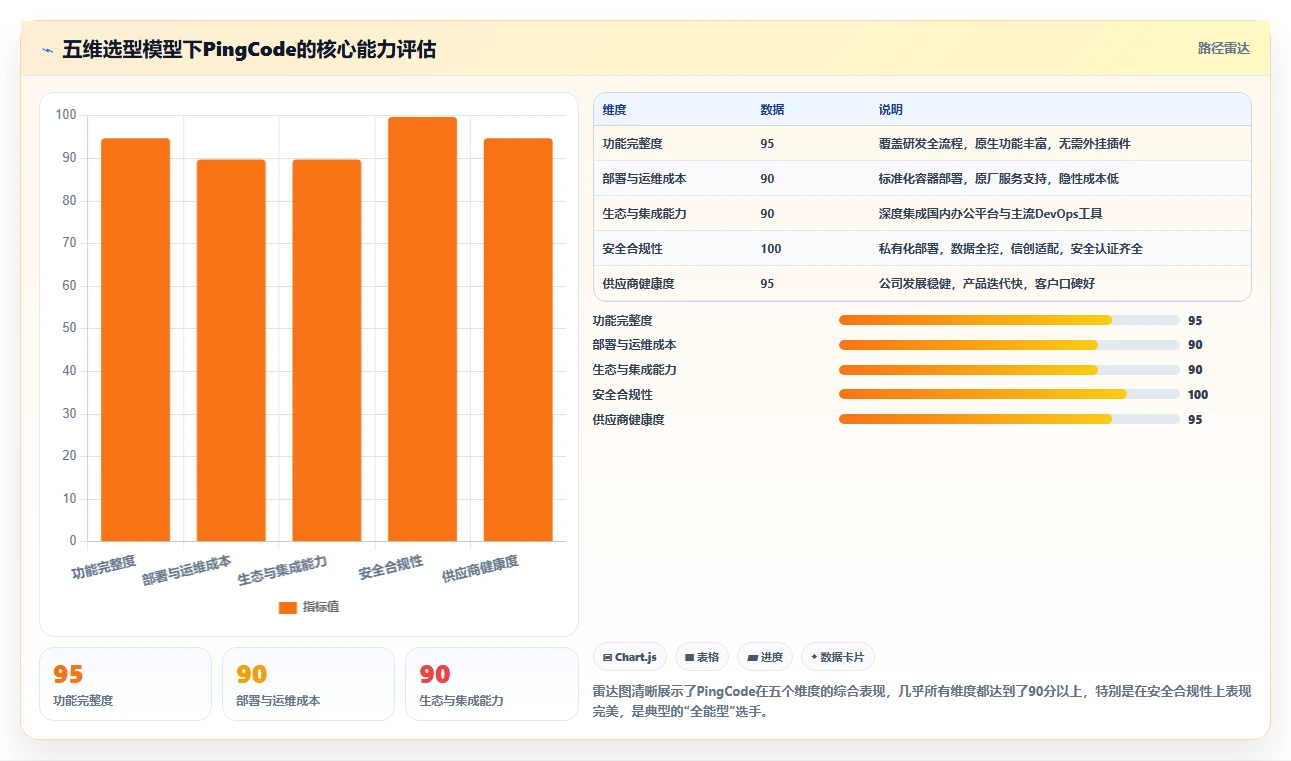
Task: Click the 部署与运维成本 bar in chart
Action: coord(231,351)
